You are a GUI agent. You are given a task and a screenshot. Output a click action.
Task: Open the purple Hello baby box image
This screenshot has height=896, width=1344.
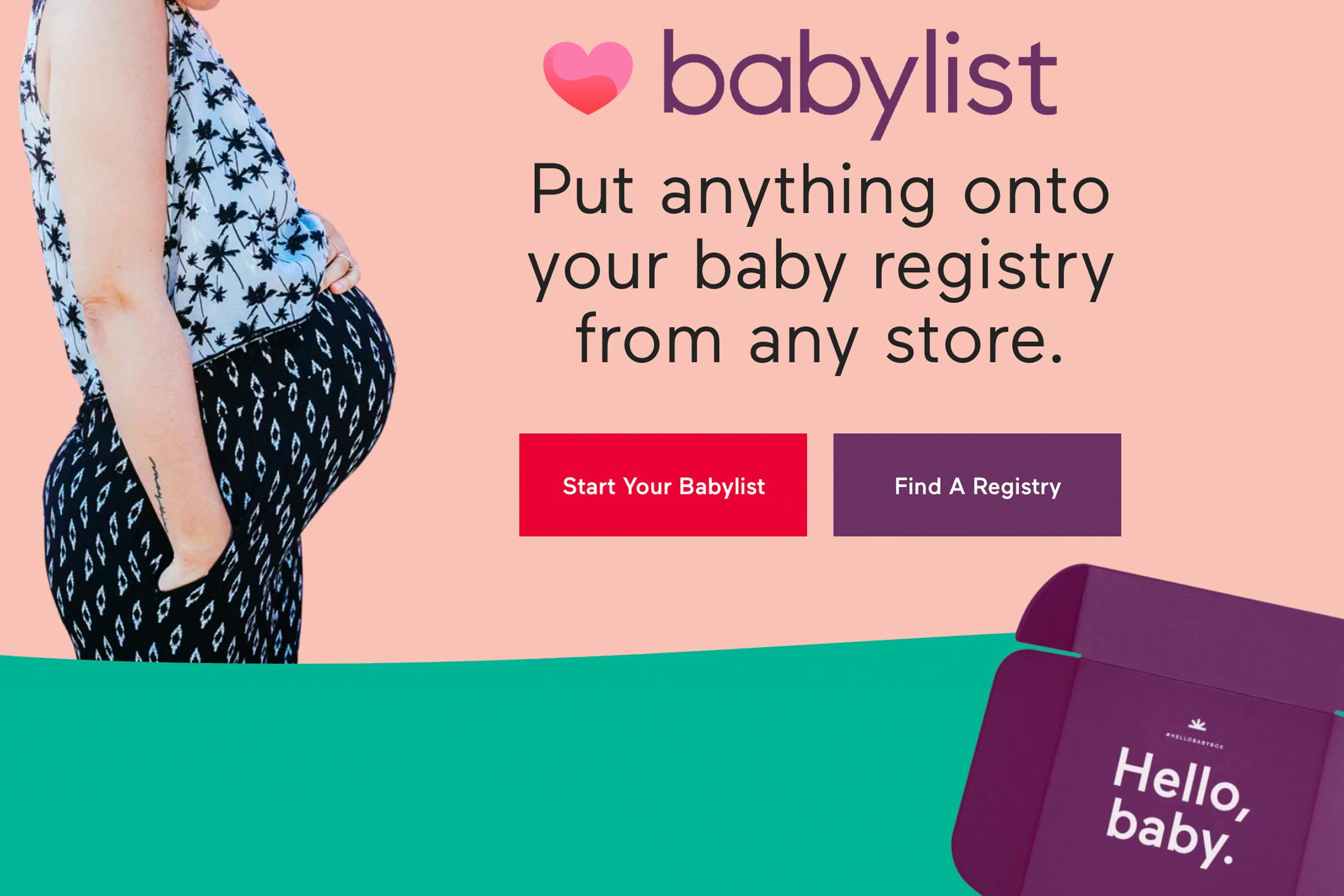click(1148, 731)
